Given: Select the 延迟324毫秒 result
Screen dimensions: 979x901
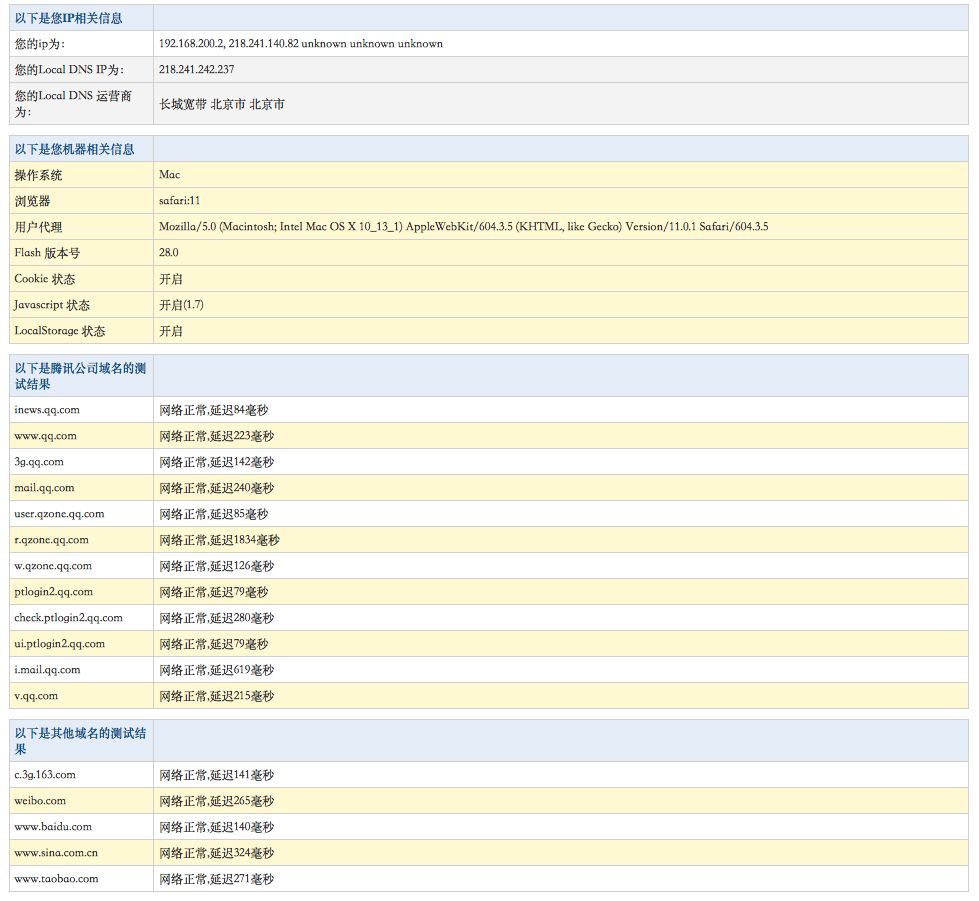Looking at the screenshot, I should [x=242, y=853].
